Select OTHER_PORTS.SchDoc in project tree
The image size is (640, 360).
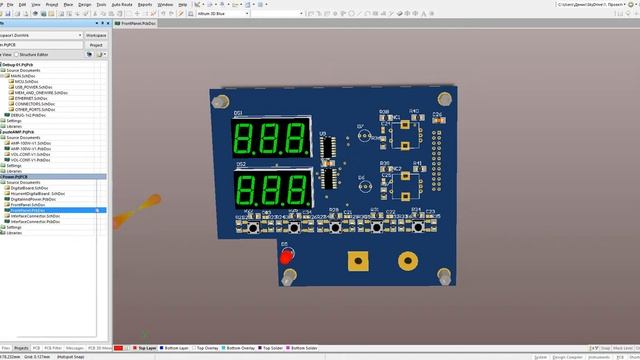35,109
